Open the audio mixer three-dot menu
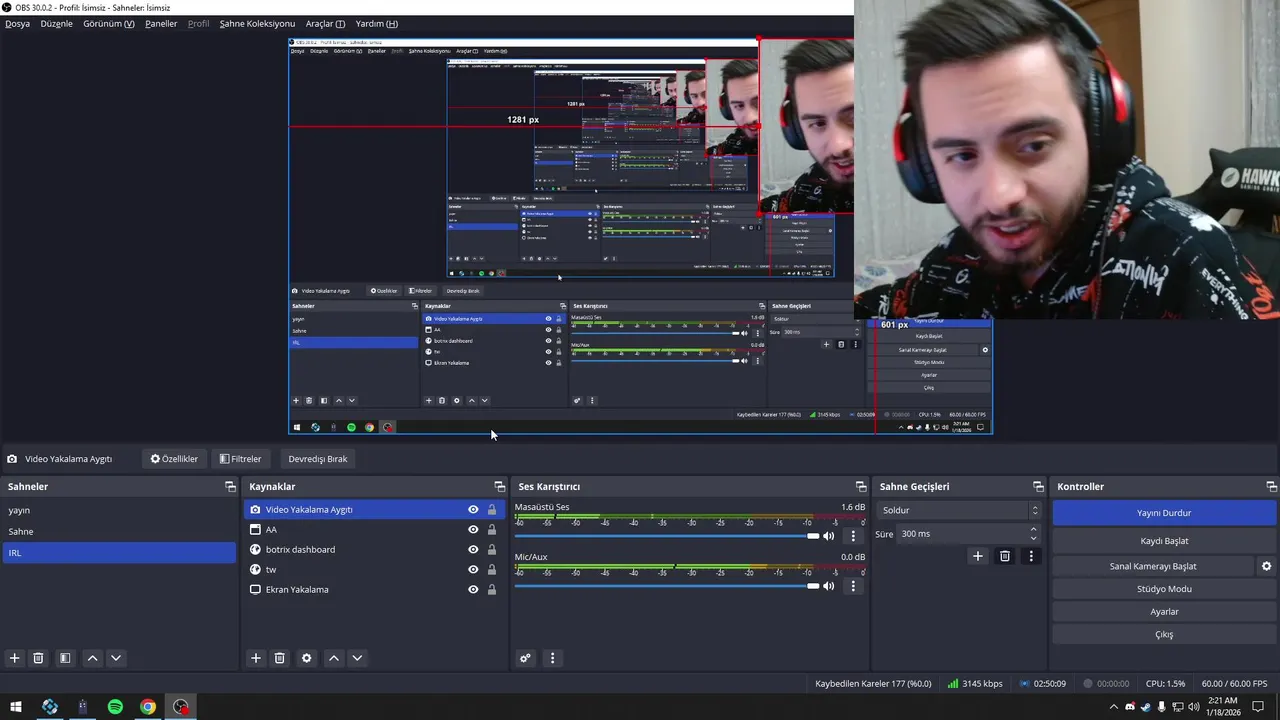 552,658
